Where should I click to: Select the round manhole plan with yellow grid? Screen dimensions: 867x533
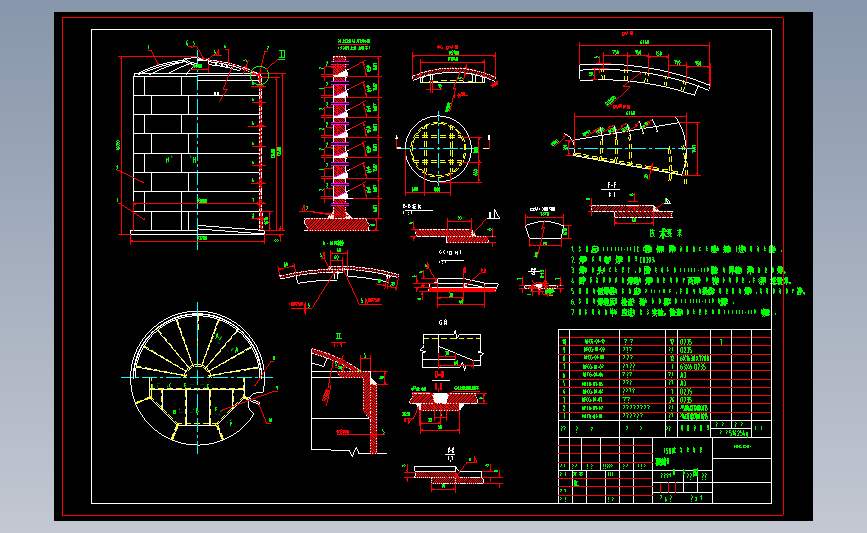438,149
